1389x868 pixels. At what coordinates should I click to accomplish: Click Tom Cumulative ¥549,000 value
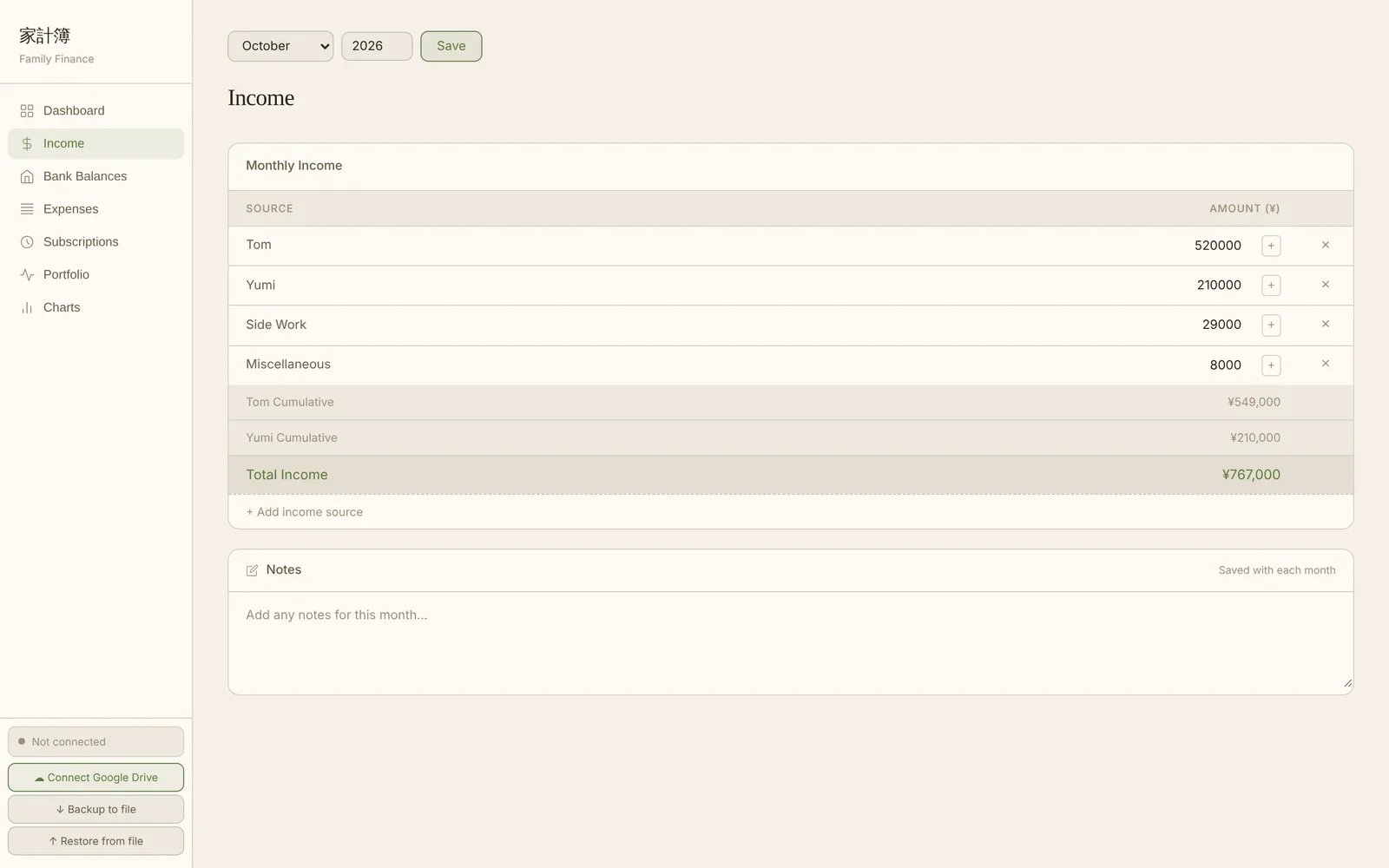(1254, 403)
